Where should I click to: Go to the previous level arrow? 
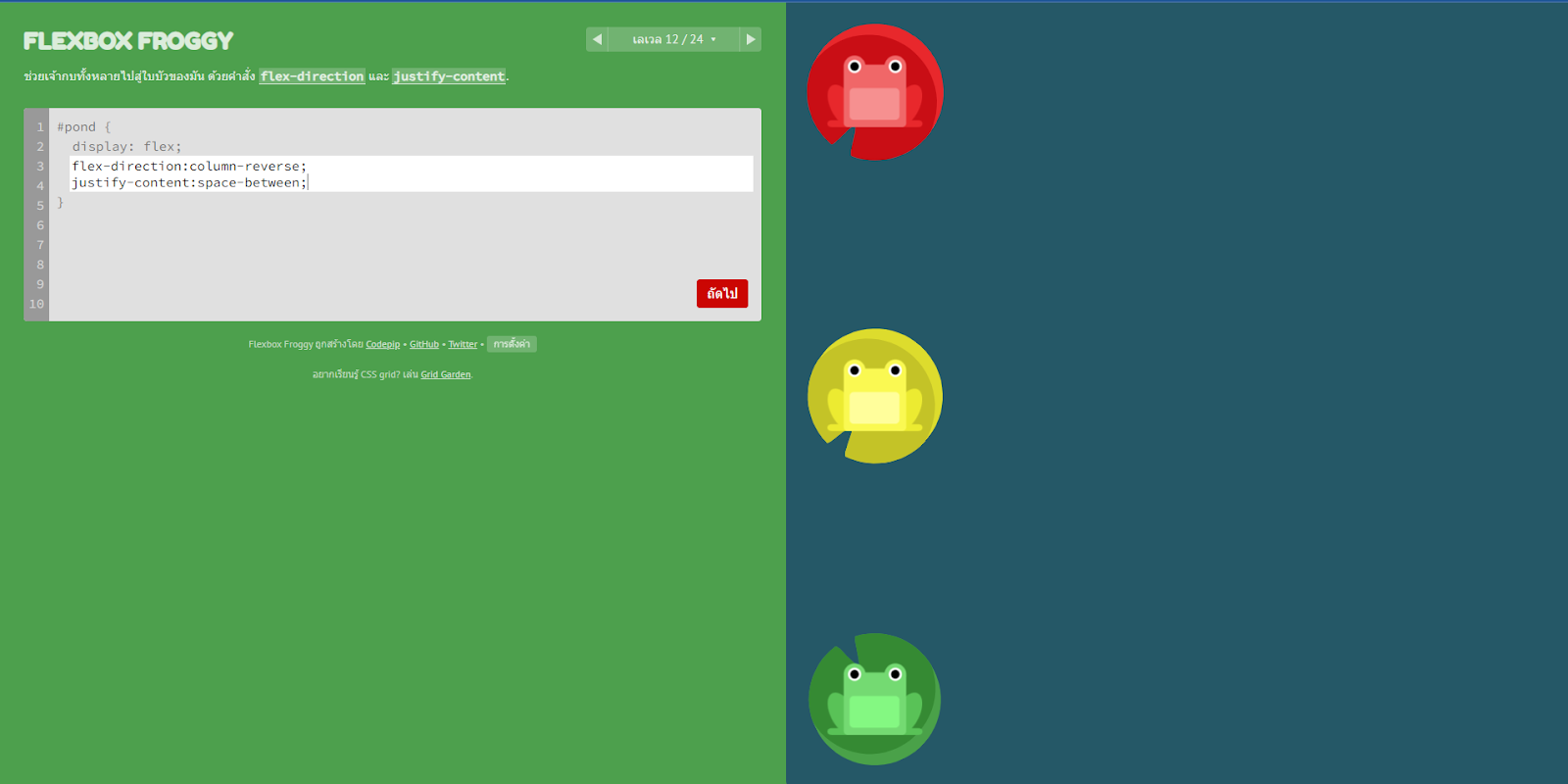(597, 39)
